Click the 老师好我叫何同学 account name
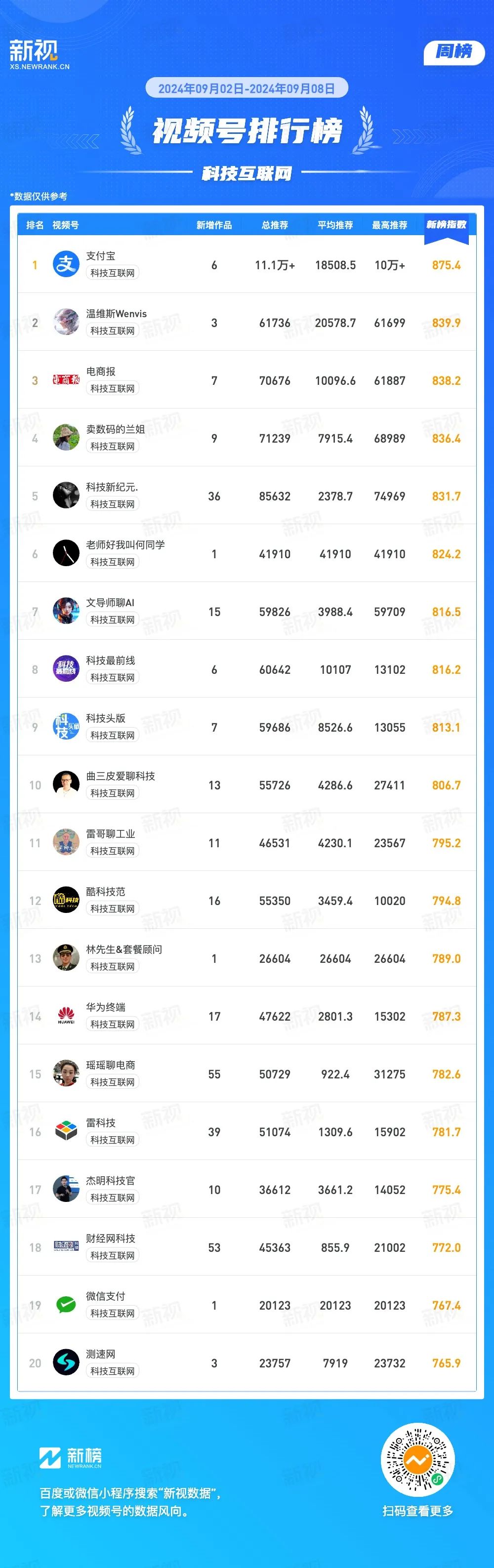This screenshot has width=494, height=1568. click(125, 545)
